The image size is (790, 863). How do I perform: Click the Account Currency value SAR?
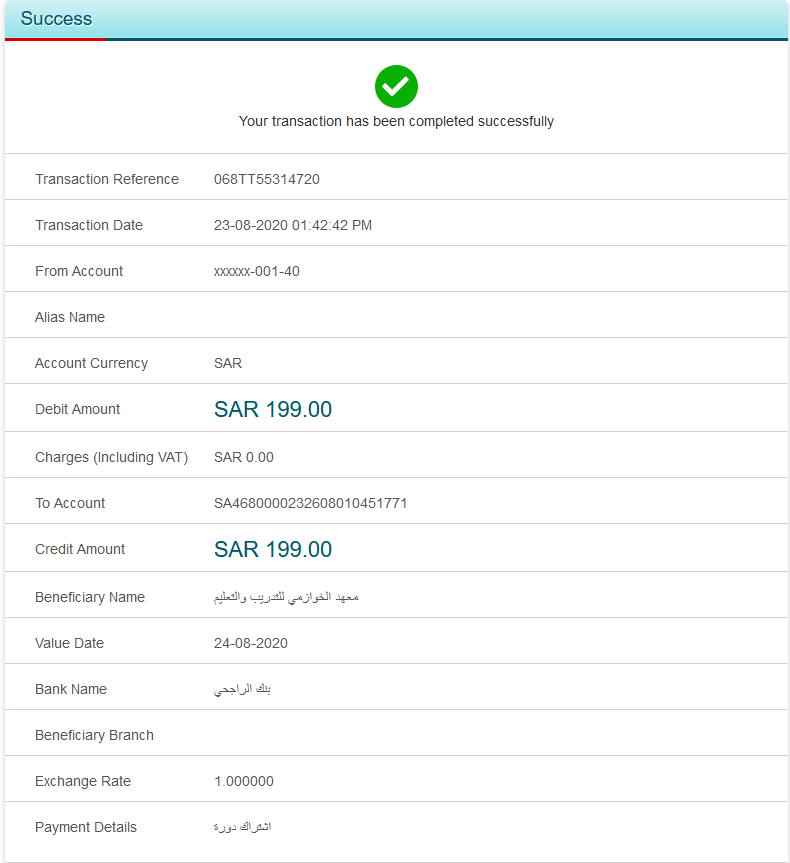pos(228,363)
